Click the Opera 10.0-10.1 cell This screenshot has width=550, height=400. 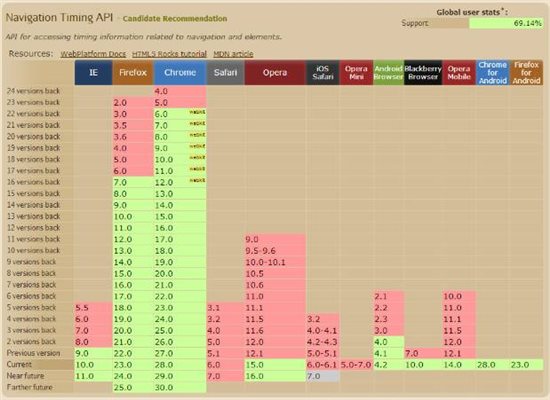coord(275,262)
